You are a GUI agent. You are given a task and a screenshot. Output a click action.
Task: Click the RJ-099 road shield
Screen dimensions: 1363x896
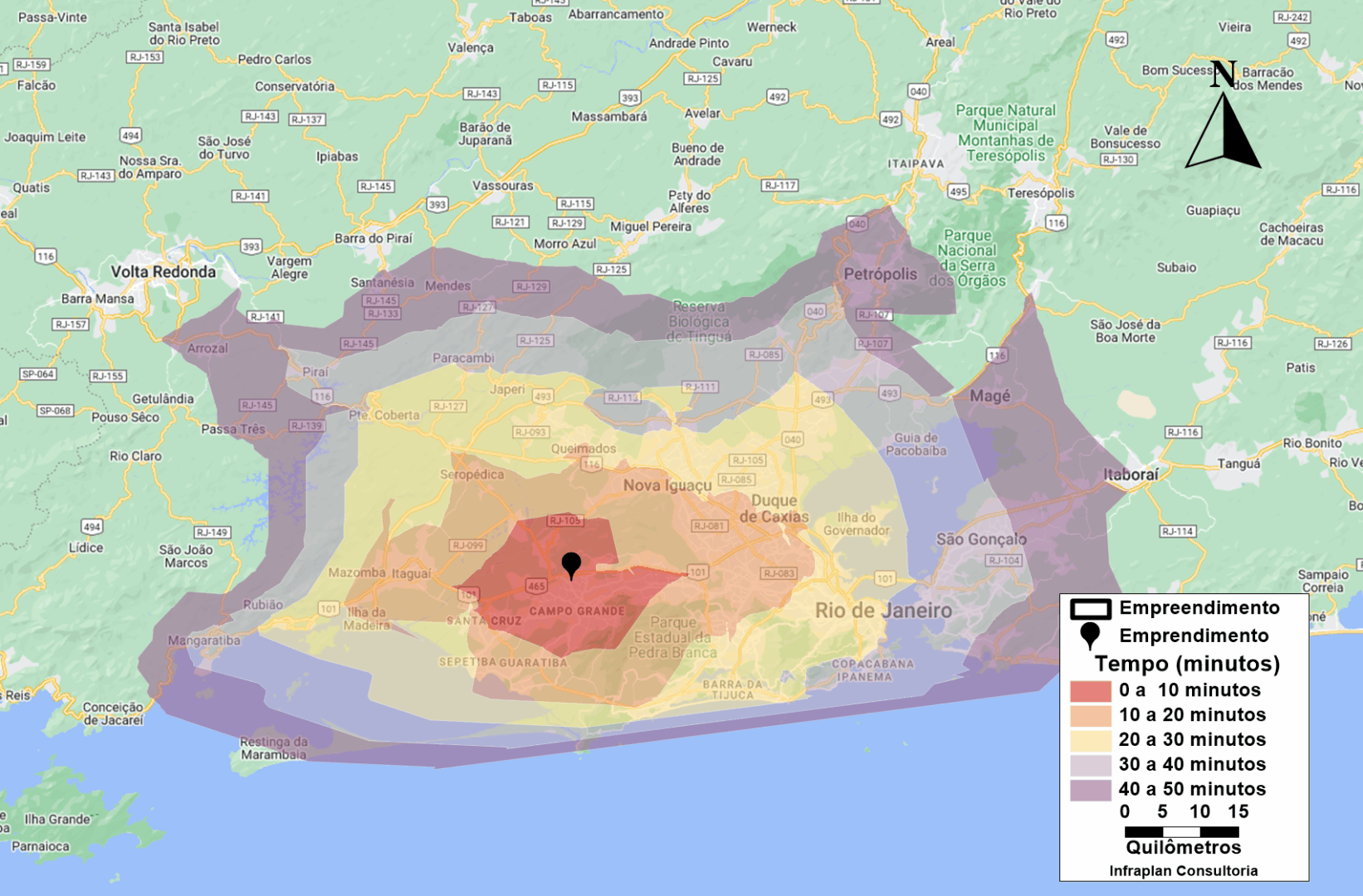pyautogui.click(x=468, y=545)
